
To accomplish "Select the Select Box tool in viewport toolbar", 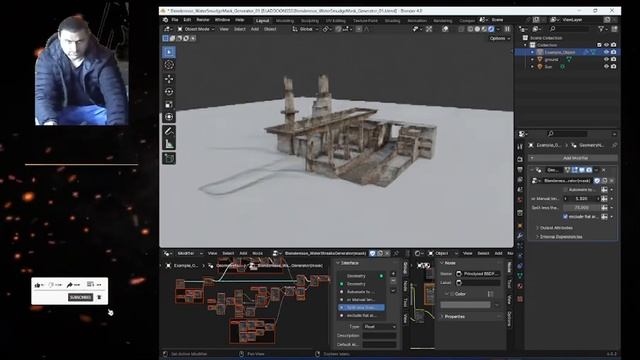I will pos(169,52).
